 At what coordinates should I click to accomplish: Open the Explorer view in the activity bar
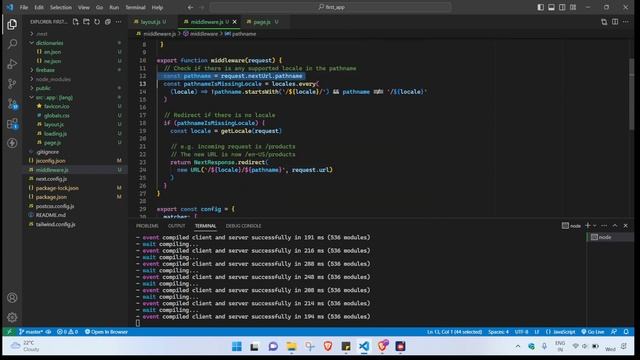tap(12, 24)
